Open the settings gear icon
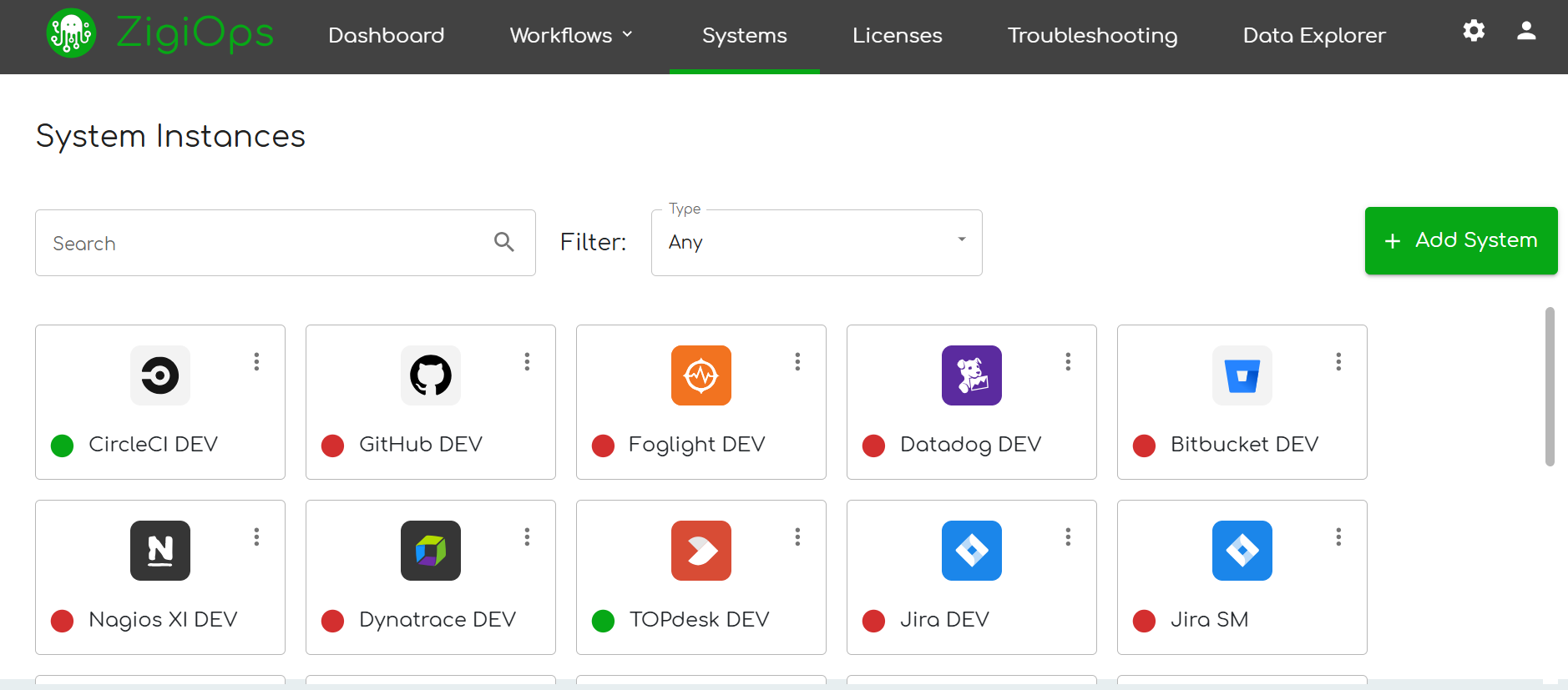Image resolution: width=1568 pixels, height=690 pixels. (x=1474, y=31)
